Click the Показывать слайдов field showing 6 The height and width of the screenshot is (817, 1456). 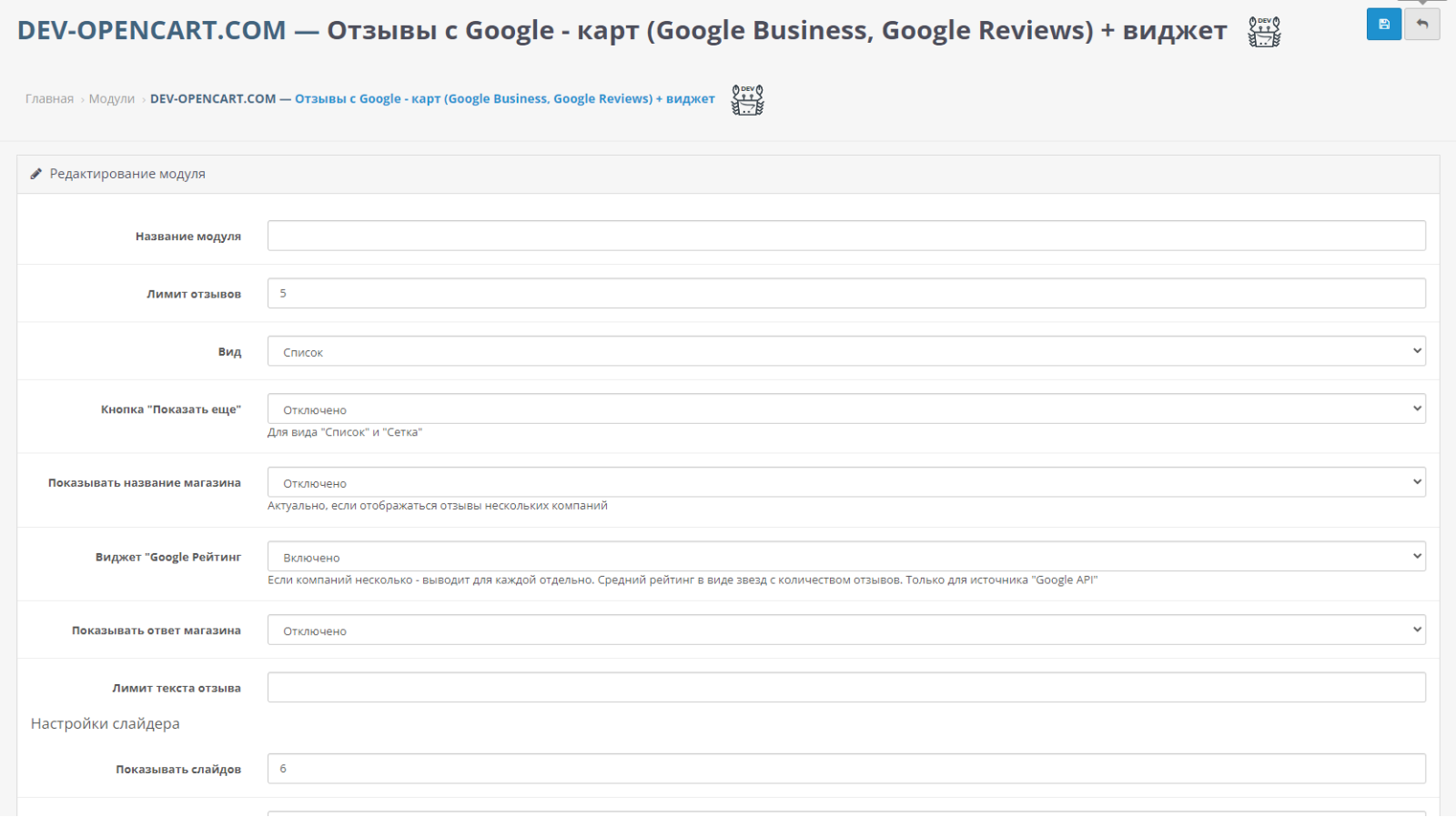[846, 768]
